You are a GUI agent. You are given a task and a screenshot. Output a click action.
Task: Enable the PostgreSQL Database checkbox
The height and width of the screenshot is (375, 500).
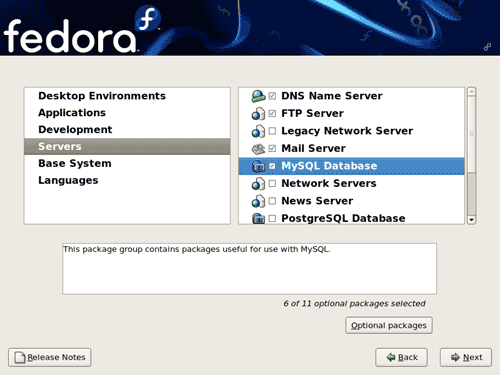[272, 218]
